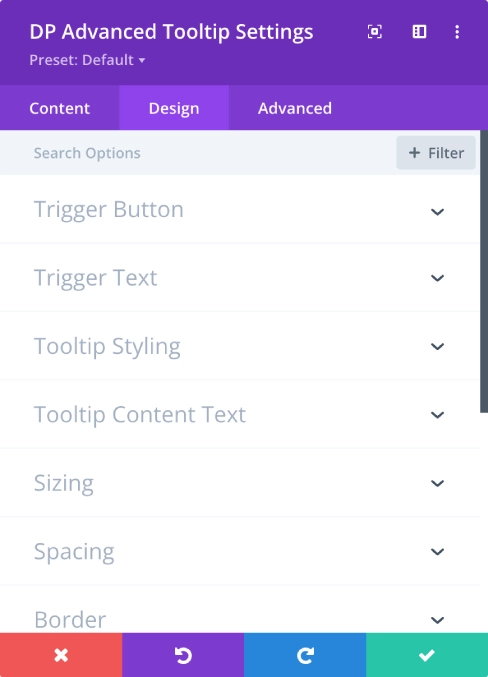Open the three-dot more options menu
The width and height of the screenshot is (488, 677).
tap(457, 32)
